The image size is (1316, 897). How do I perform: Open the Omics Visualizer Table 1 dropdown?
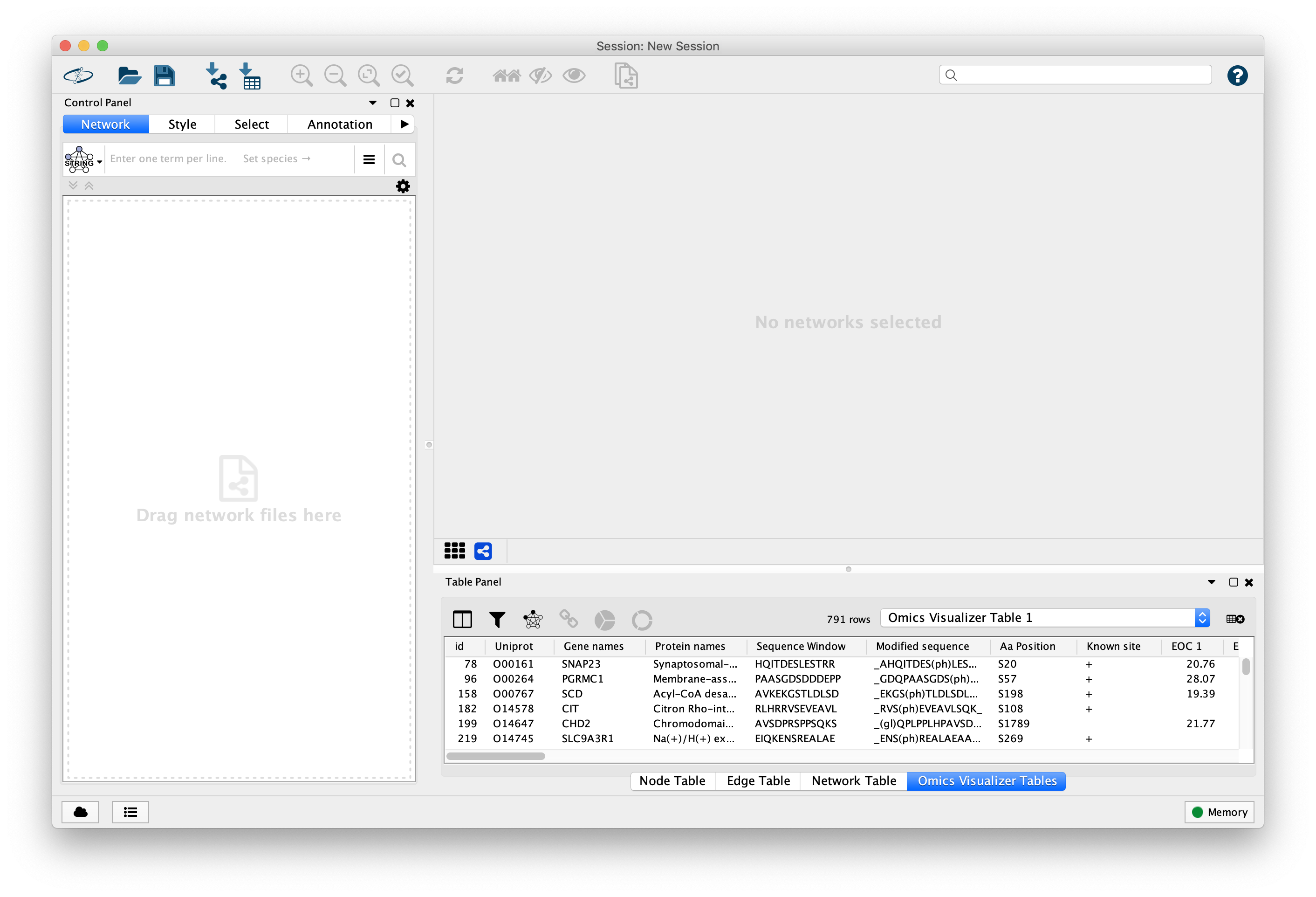[1202, 618]
